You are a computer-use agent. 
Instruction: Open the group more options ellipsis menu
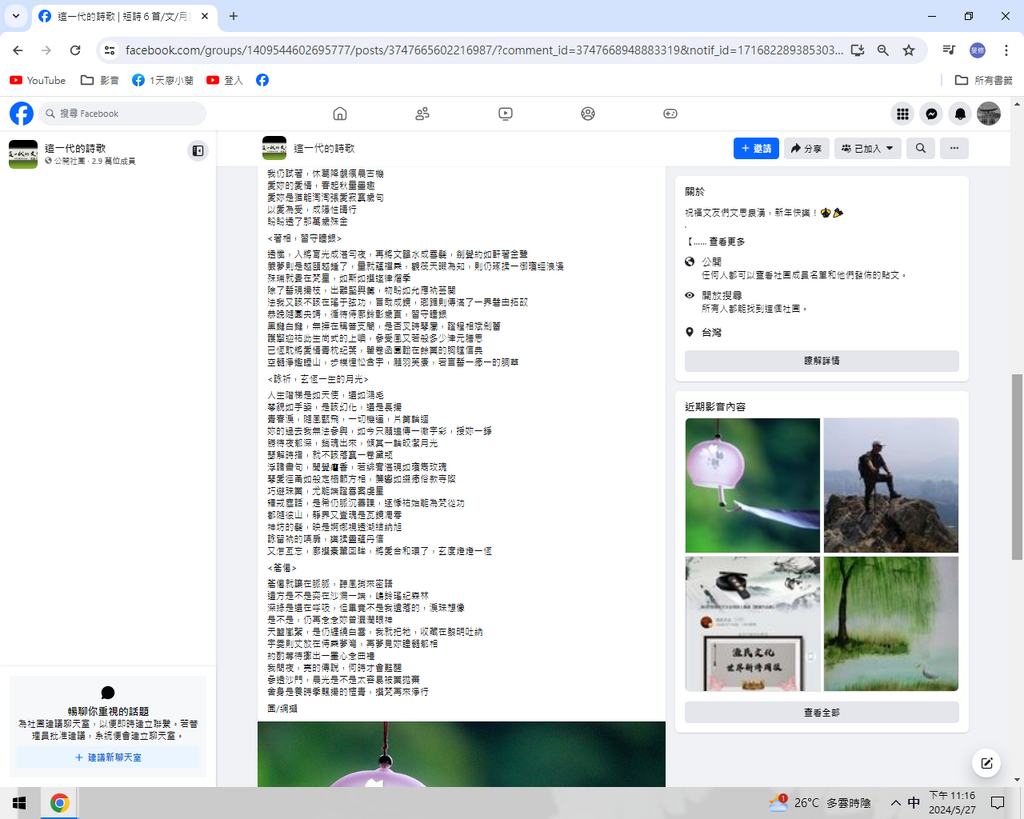click(x=954, y=148)
